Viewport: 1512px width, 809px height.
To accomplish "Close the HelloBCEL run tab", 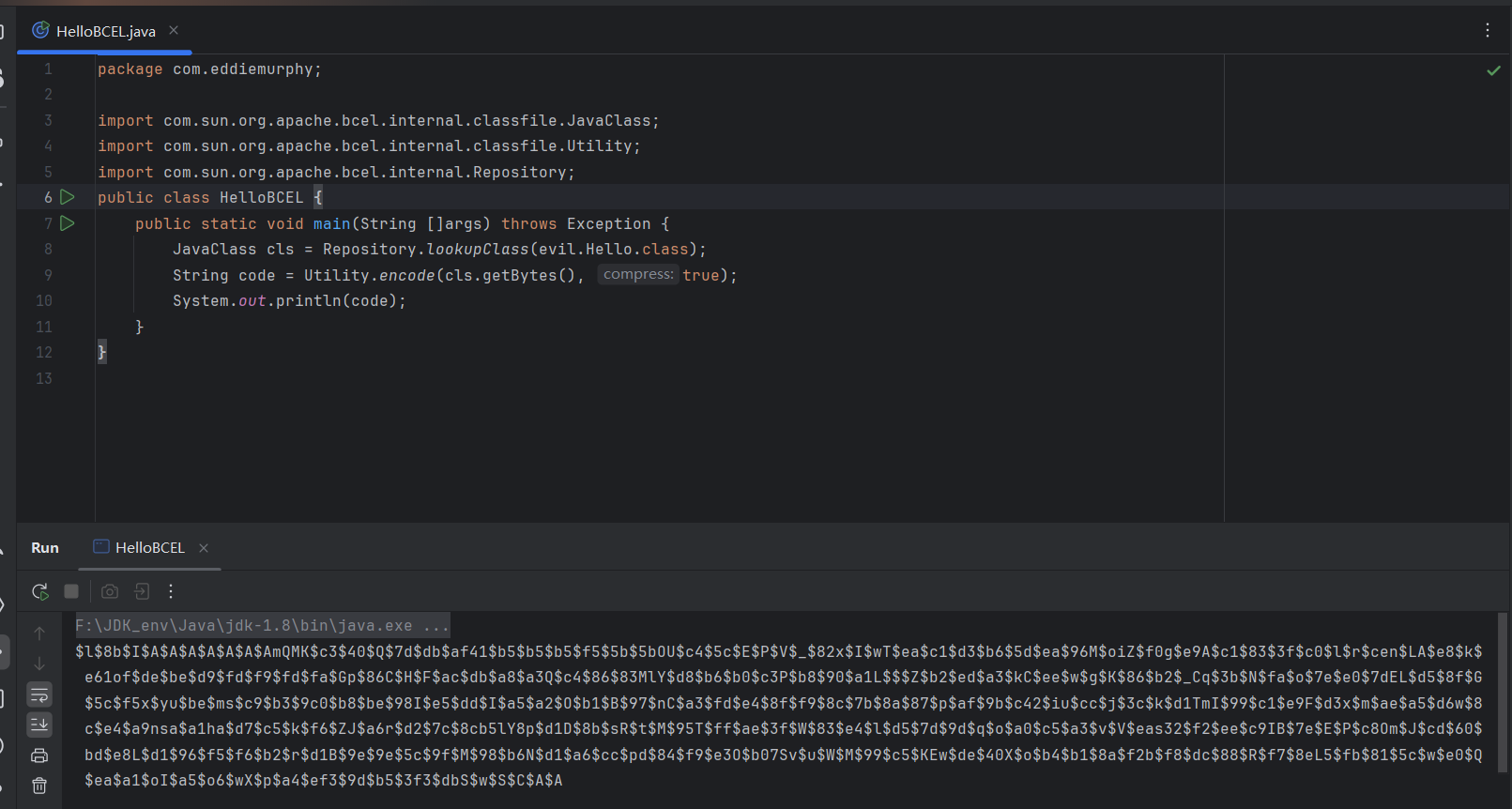I will [204, 548].
